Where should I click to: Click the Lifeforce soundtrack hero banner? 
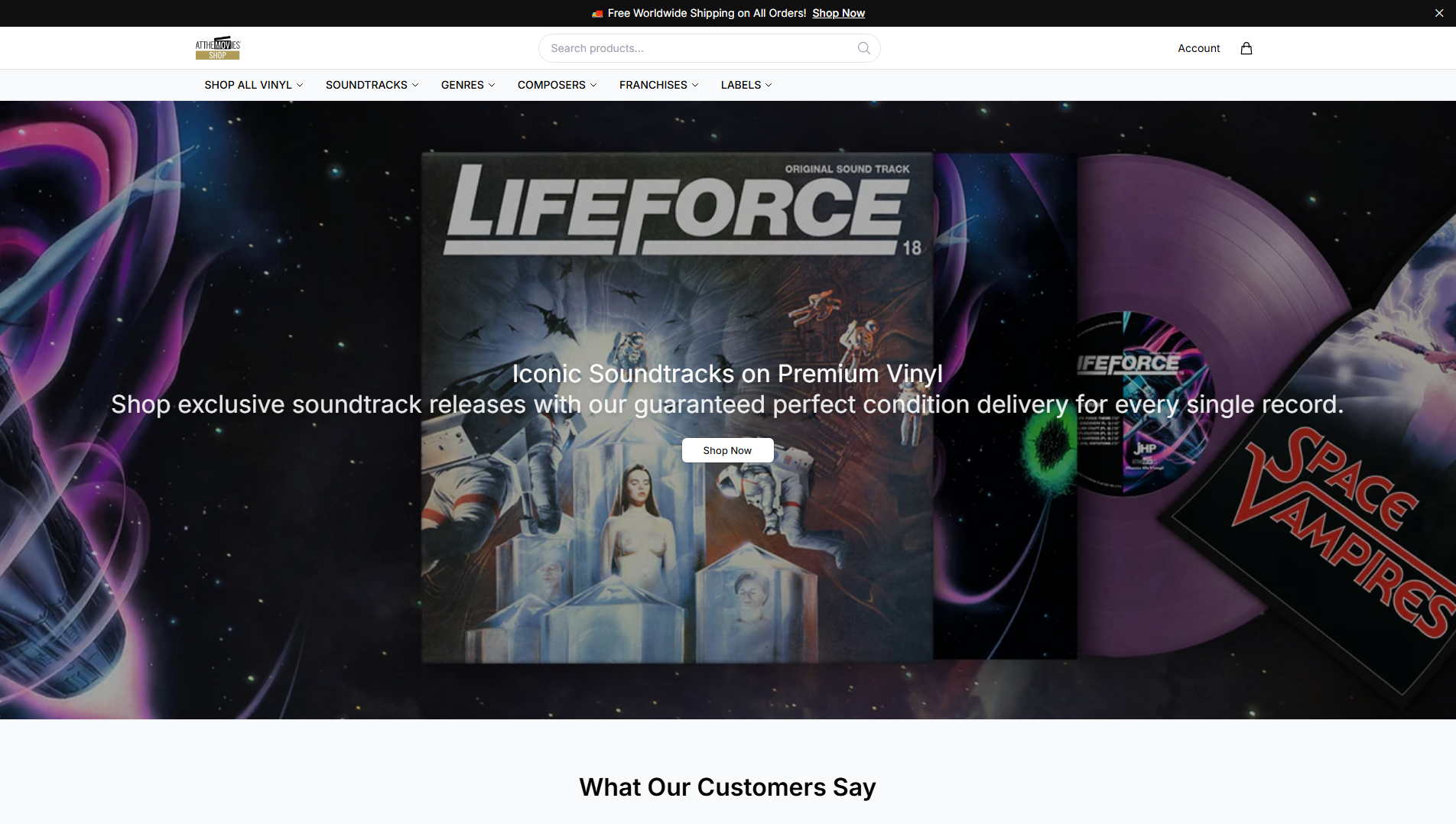(x=728, y=410)
